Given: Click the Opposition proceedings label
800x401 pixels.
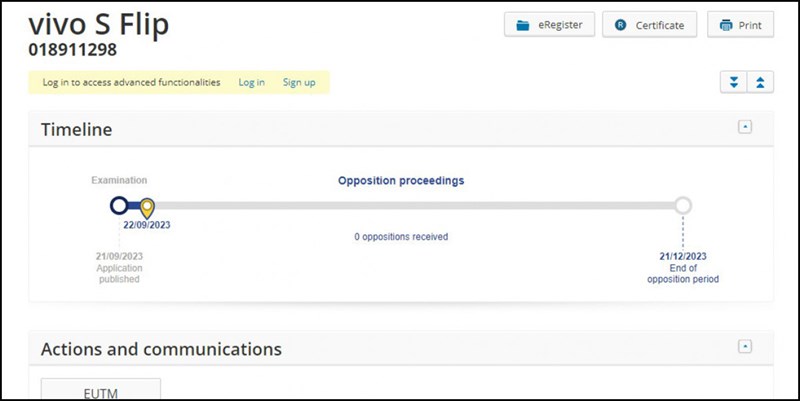Looking at the screenshot, I should (400, 181).
